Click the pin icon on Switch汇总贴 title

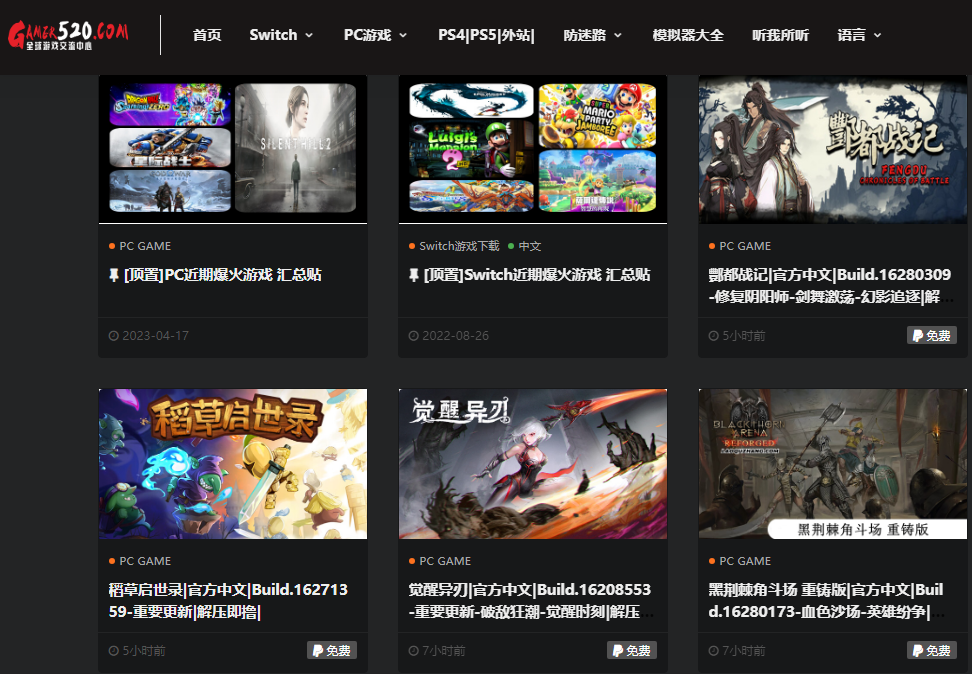click(x=414, y=275)
